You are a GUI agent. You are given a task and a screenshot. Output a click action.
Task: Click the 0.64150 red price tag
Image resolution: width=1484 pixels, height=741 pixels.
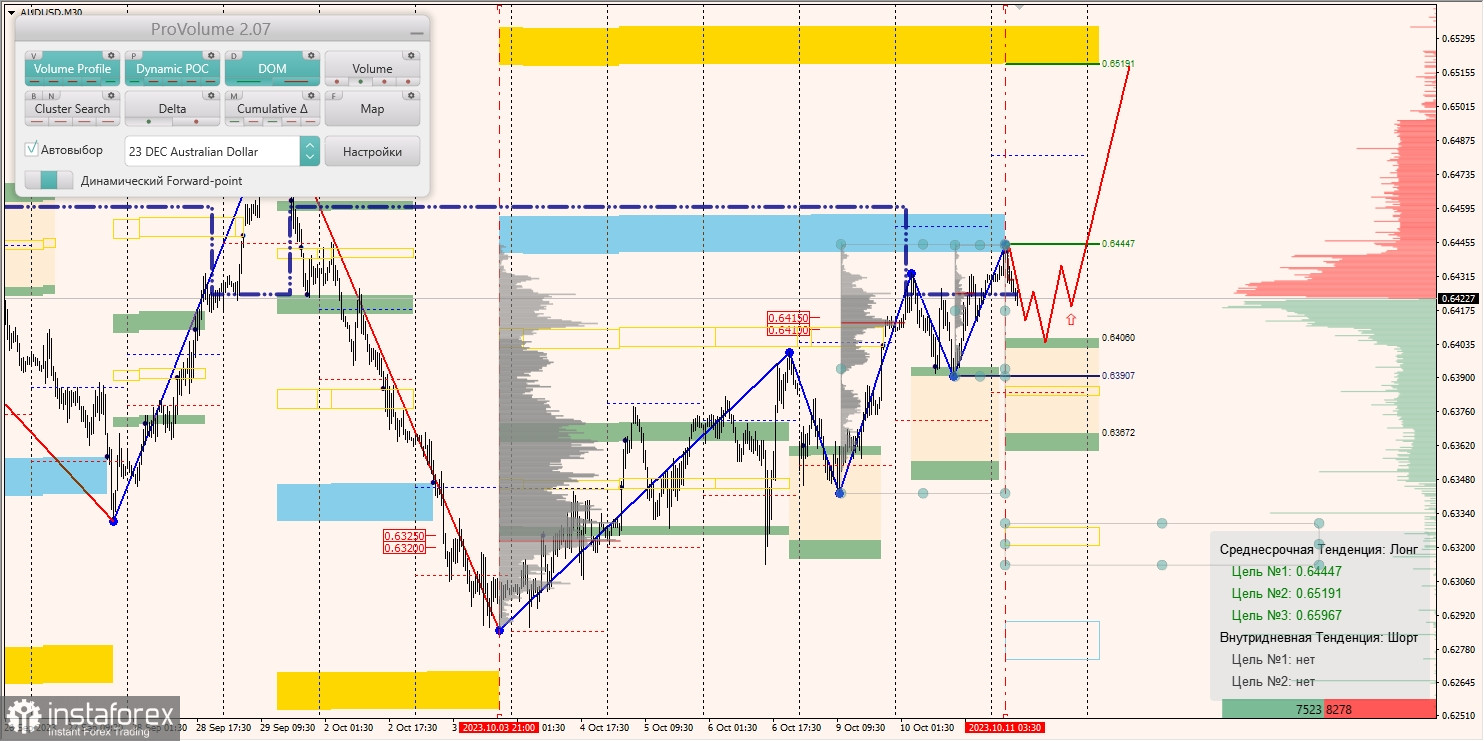[x=787, y=318]
